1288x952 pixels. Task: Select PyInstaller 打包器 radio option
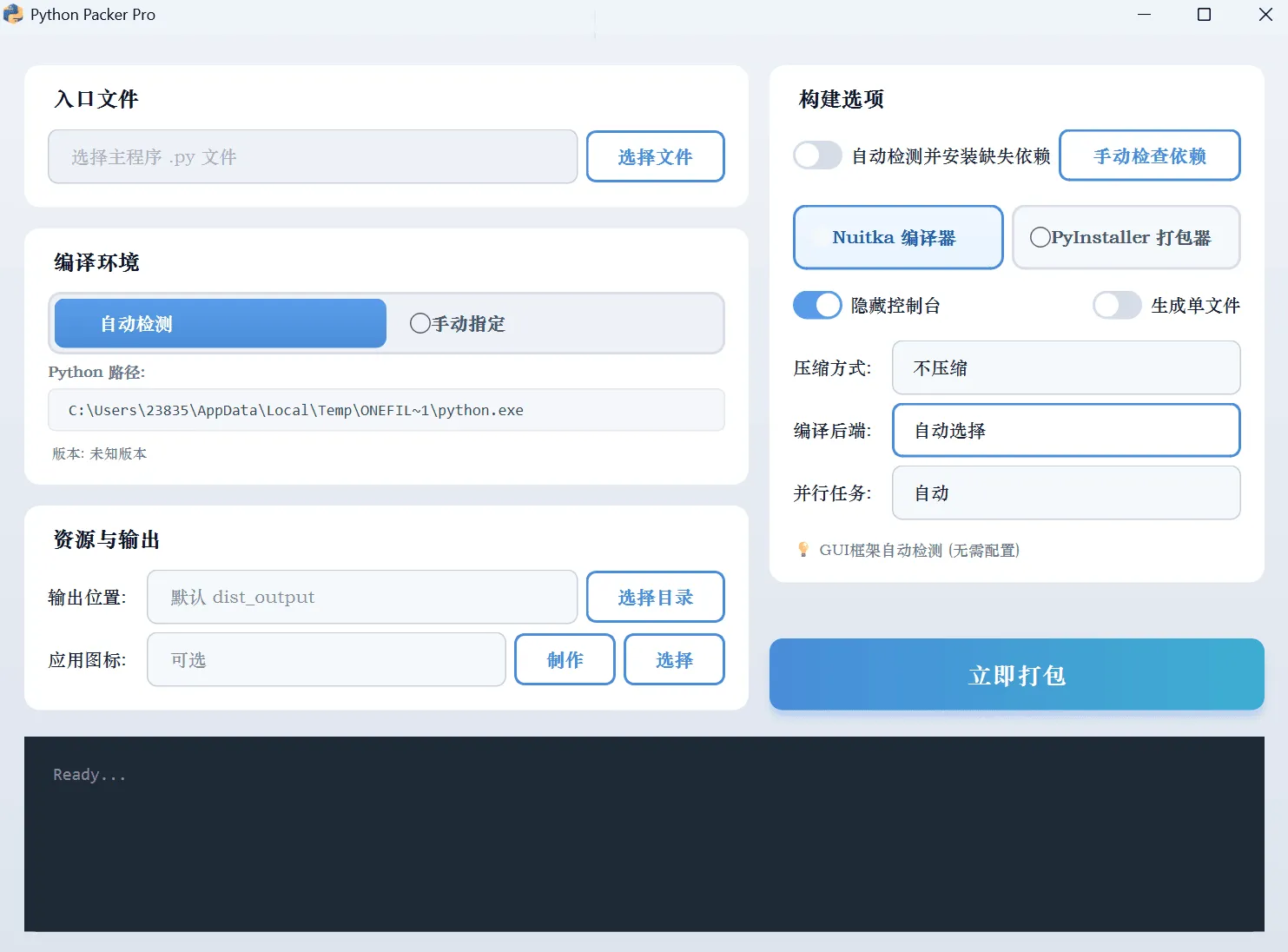click(1126, 237)
